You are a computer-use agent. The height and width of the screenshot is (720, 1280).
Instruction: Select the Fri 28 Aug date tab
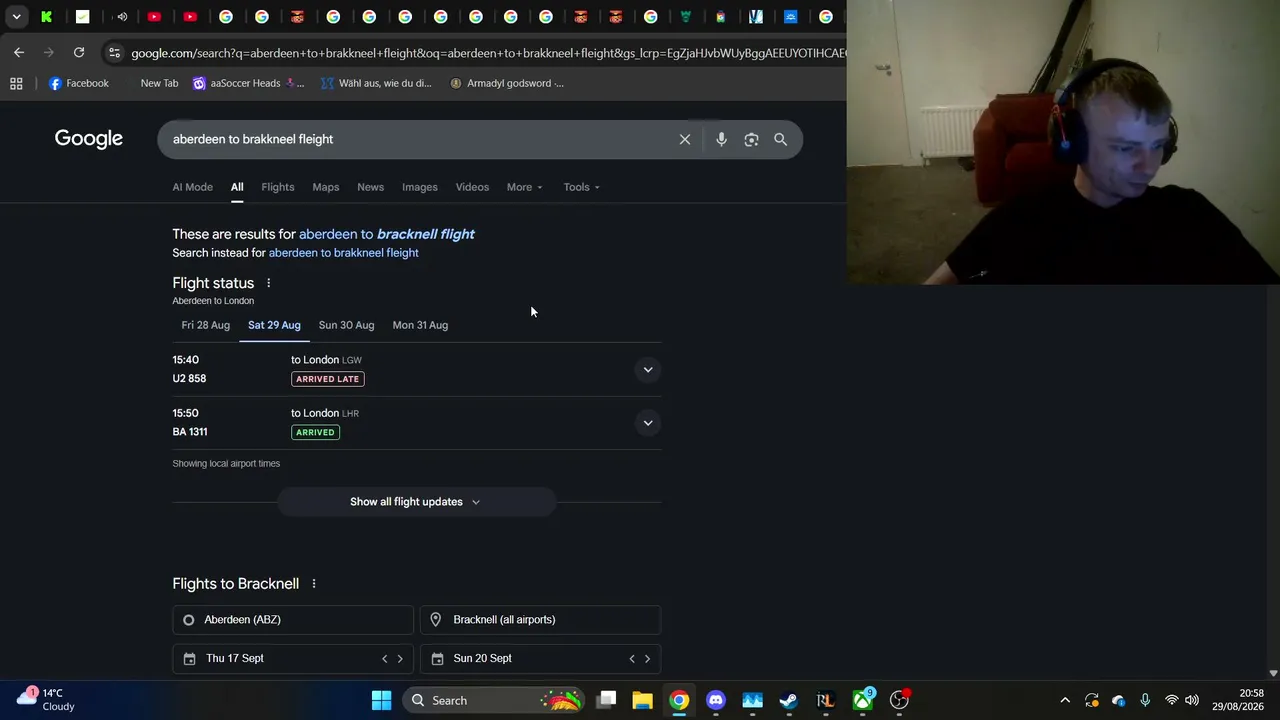(x=206, y=325)
